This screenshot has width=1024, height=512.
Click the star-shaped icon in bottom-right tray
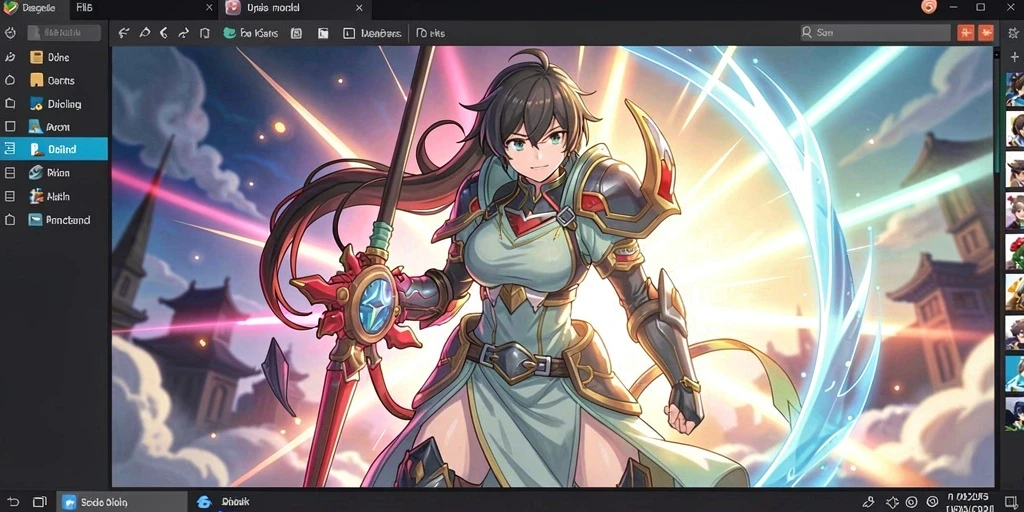pyautogui.click(x=892, y=502)
